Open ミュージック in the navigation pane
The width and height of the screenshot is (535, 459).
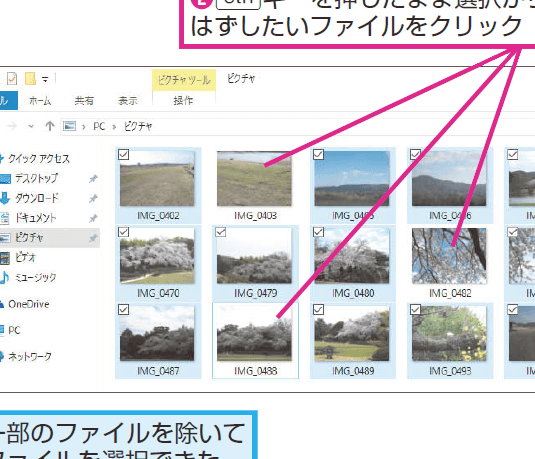[35, 277]
